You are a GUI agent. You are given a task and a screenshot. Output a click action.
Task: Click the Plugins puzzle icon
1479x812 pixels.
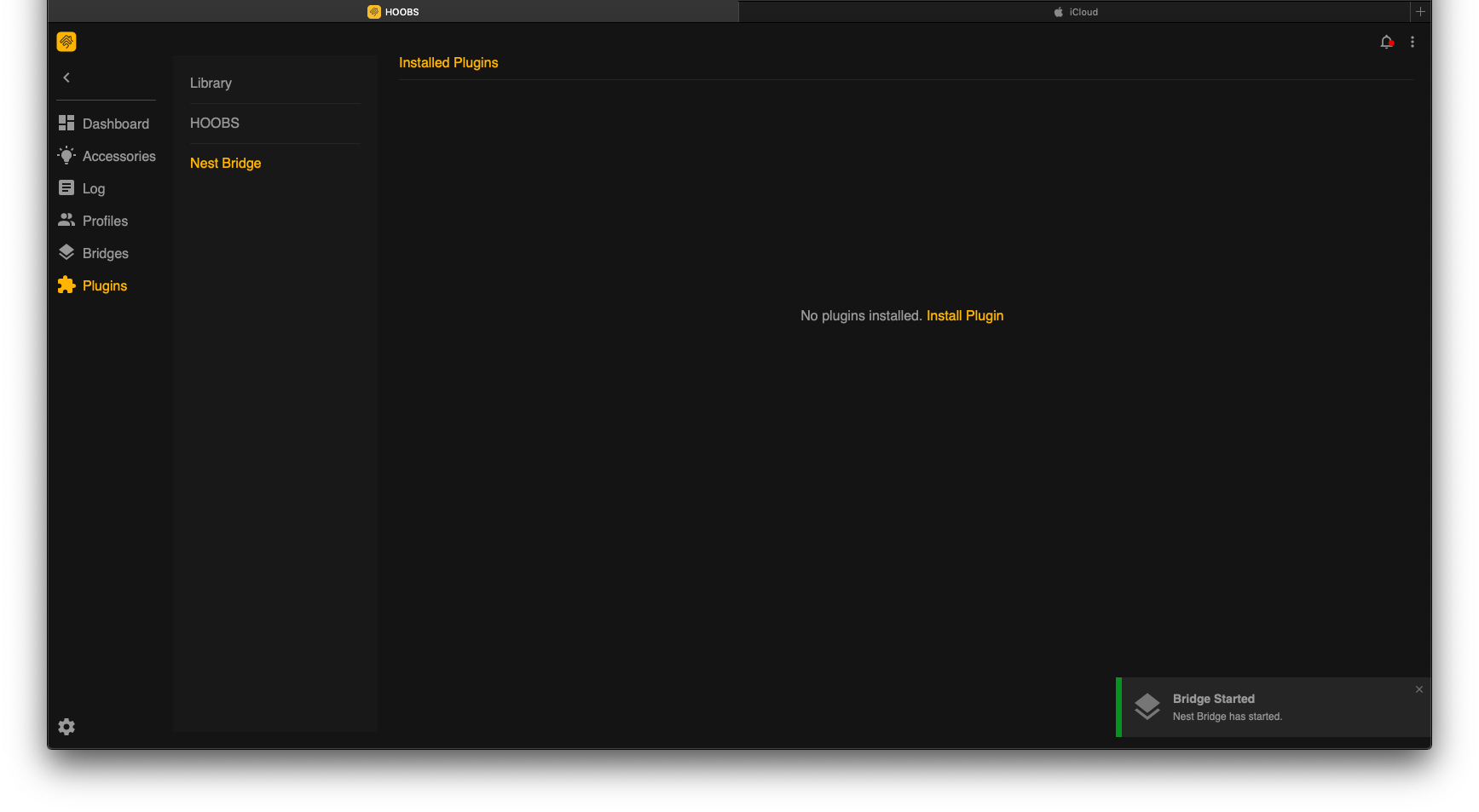pyautogui.click(x=66, y=285)
